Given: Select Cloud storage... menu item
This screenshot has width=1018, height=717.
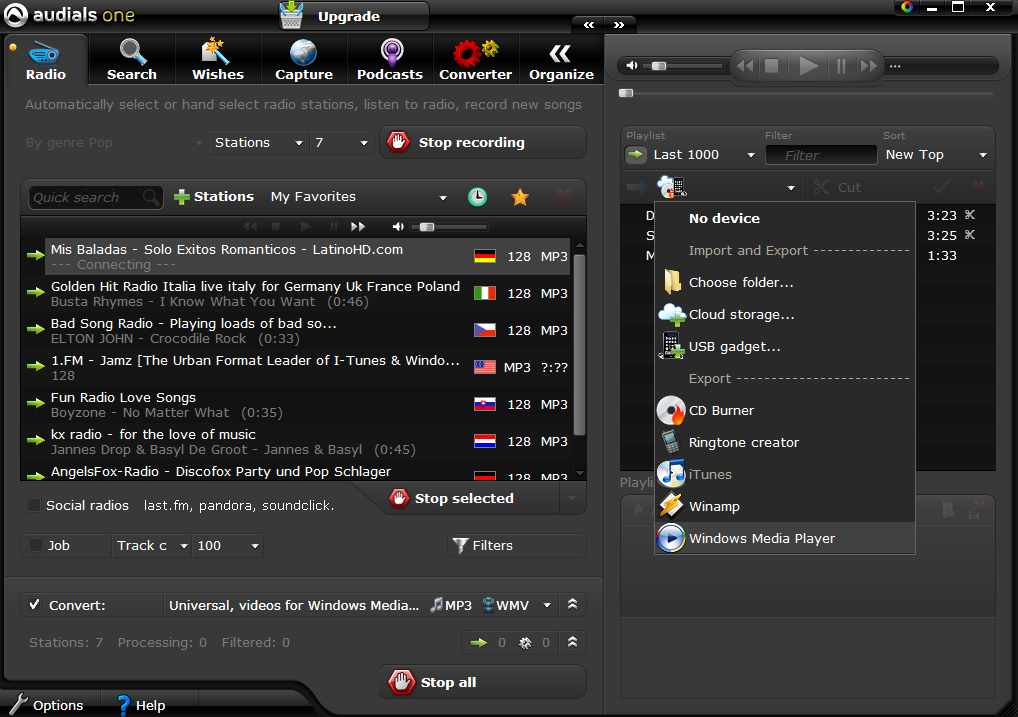Looking at the screenshot, I should (x=785, y=314).
